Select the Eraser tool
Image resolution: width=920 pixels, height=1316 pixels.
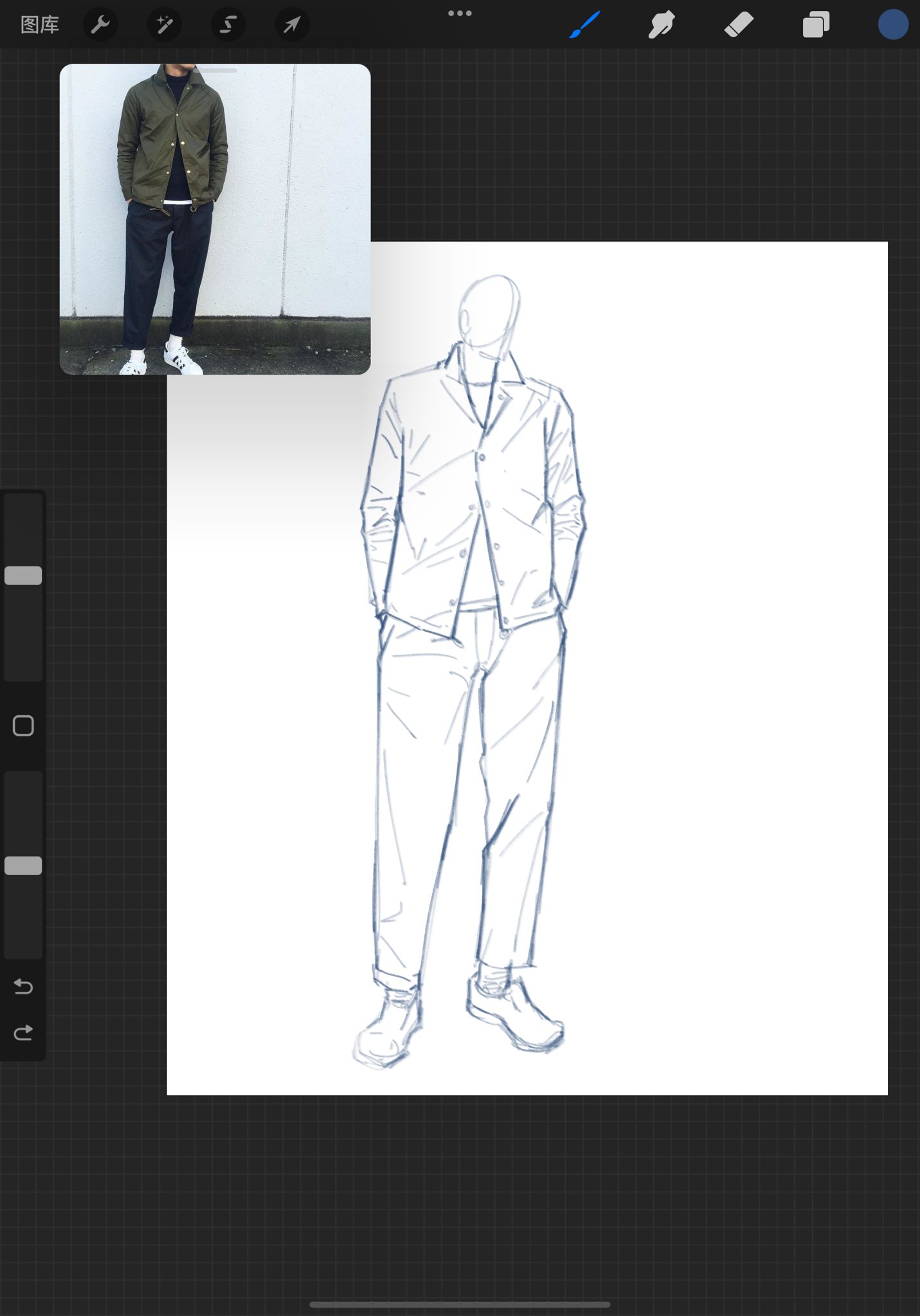[x=739, y=25]
